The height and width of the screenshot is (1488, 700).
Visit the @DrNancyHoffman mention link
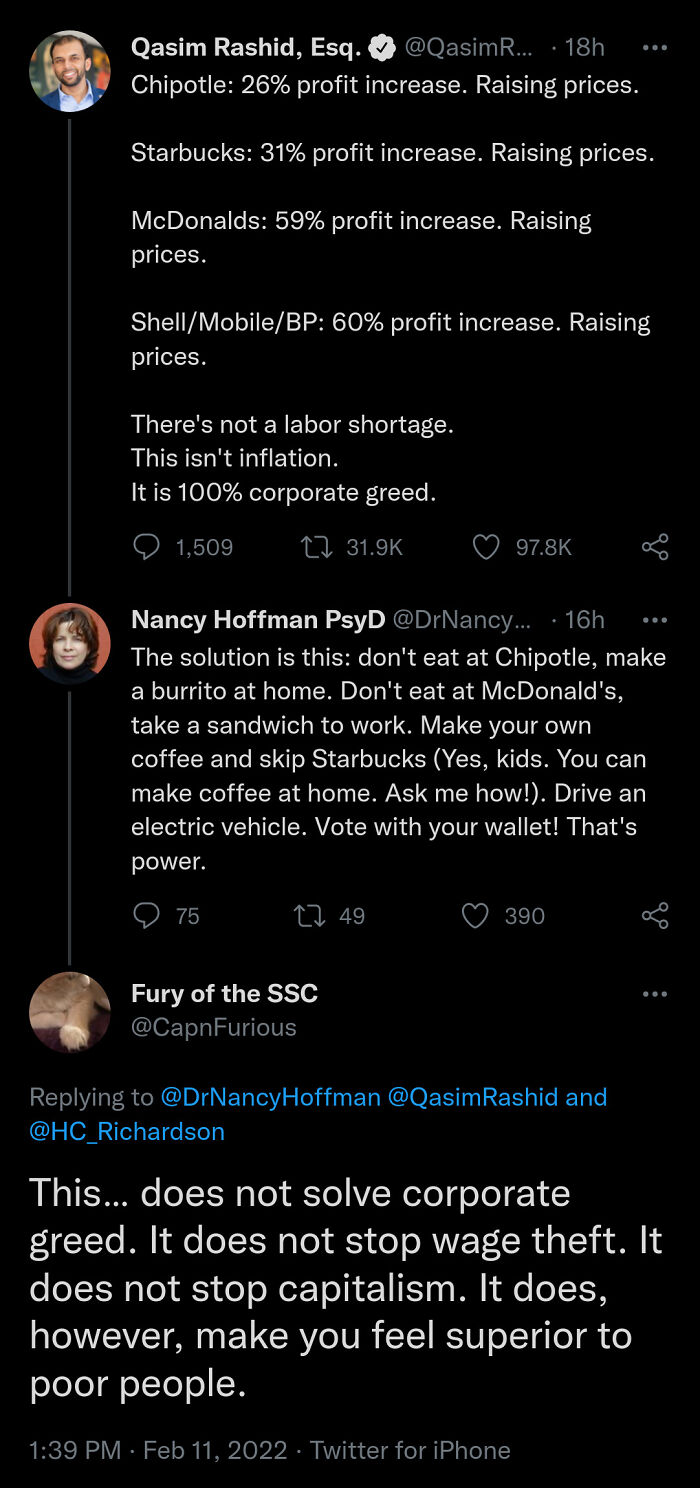(270, 1097)
